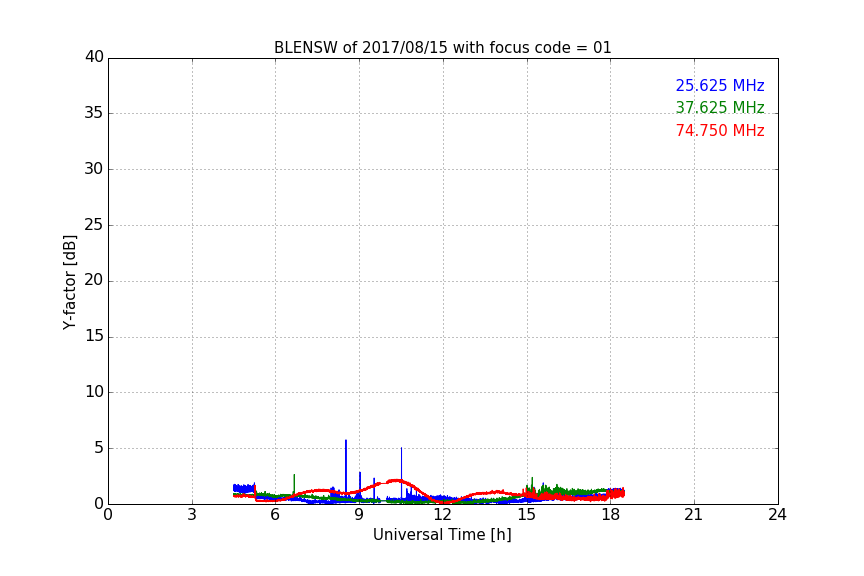Click the y-axis tick label 30

(94, 169)
